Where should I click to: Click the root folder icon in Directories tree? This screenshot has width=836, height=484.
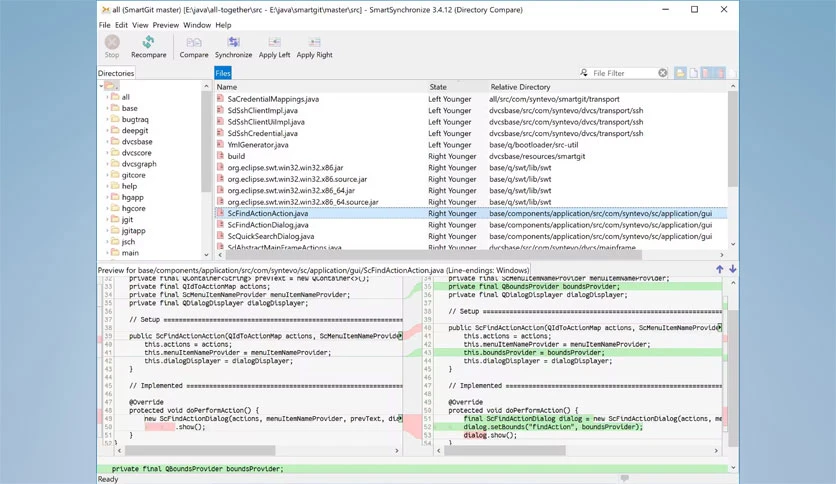tap(111, 86)
